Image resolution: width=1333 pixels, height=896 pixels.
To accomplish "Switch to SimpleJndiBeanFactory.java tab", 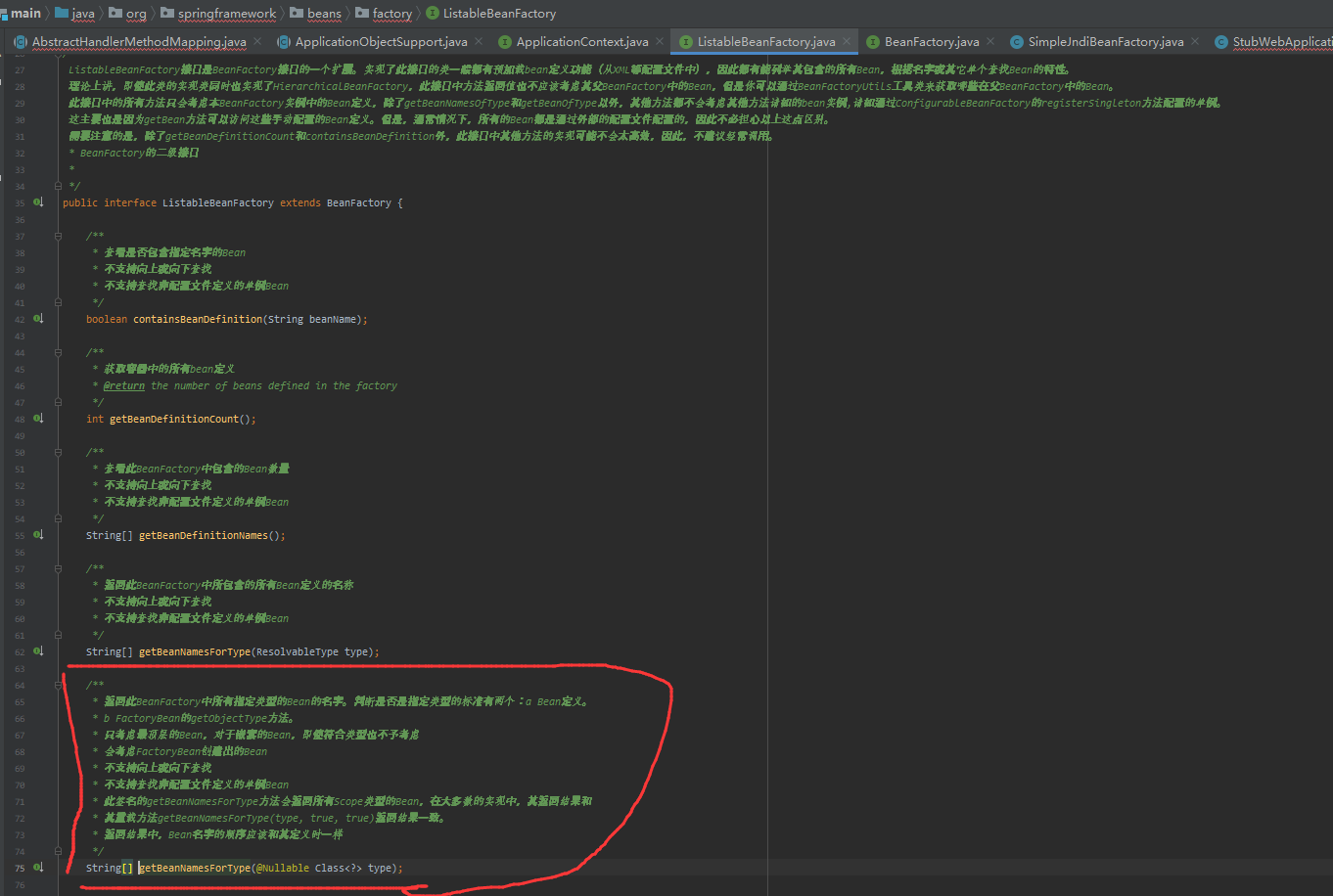I will point(1105,41).
